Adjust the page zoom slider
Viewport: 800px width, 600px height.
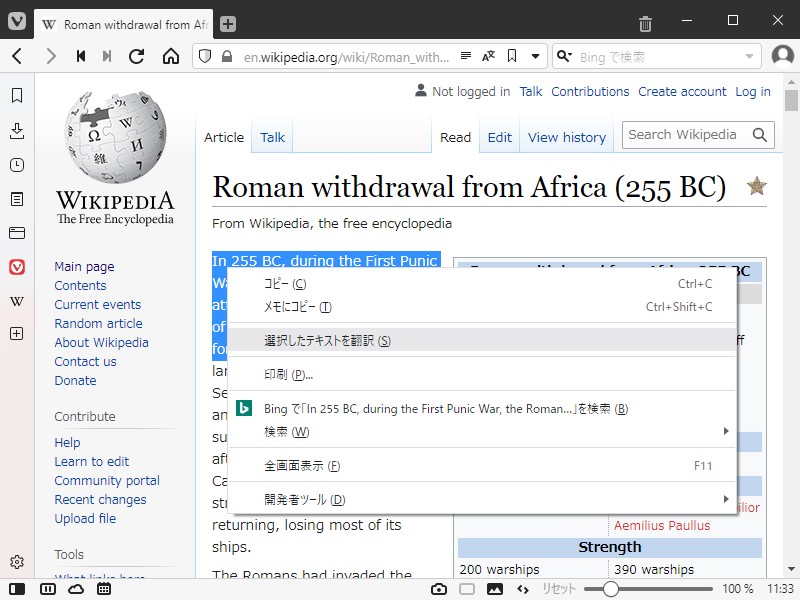pos(610,589)
